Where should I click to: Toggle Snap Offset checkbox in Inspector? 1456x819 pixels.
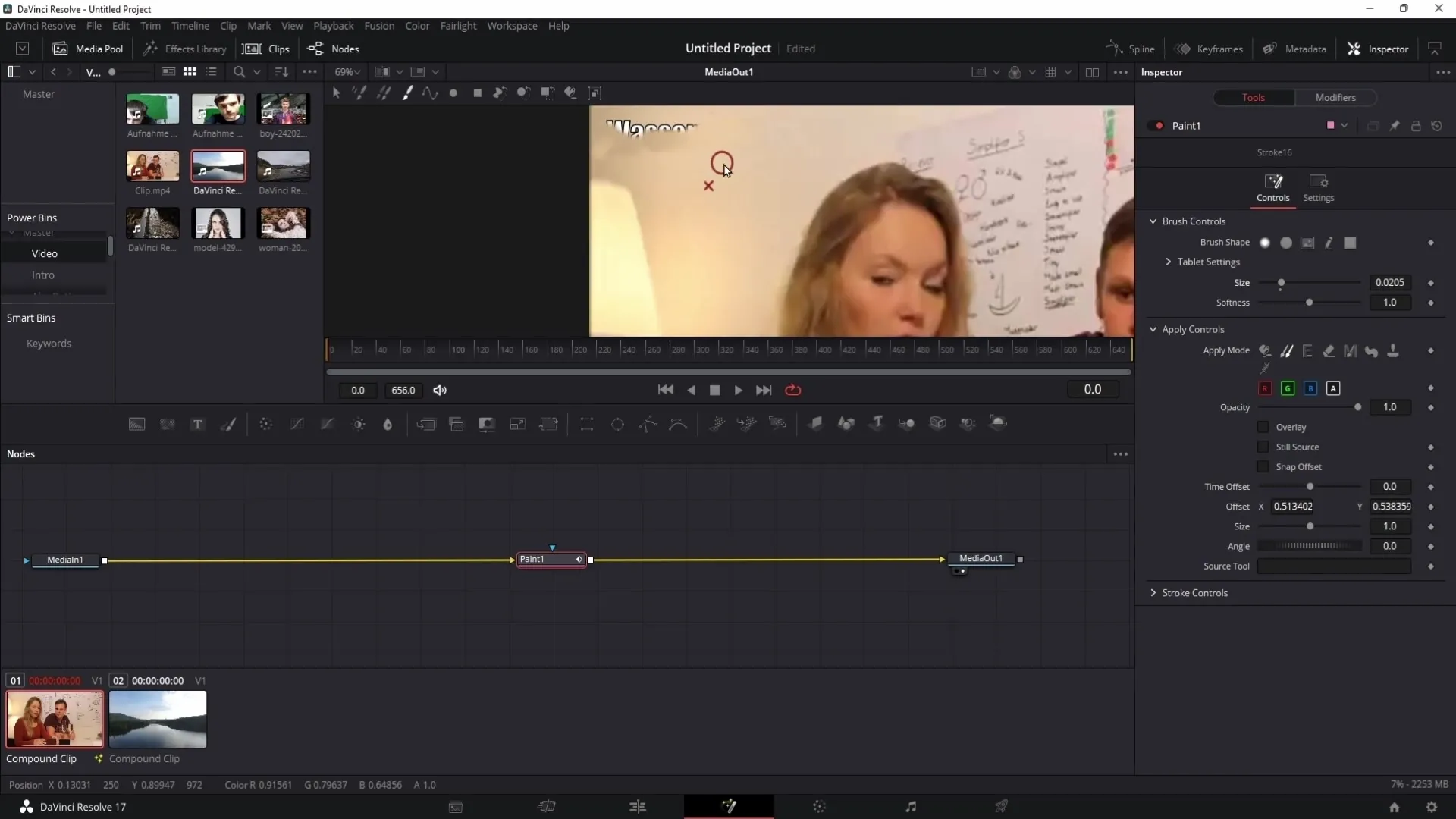click(1263, 467)
